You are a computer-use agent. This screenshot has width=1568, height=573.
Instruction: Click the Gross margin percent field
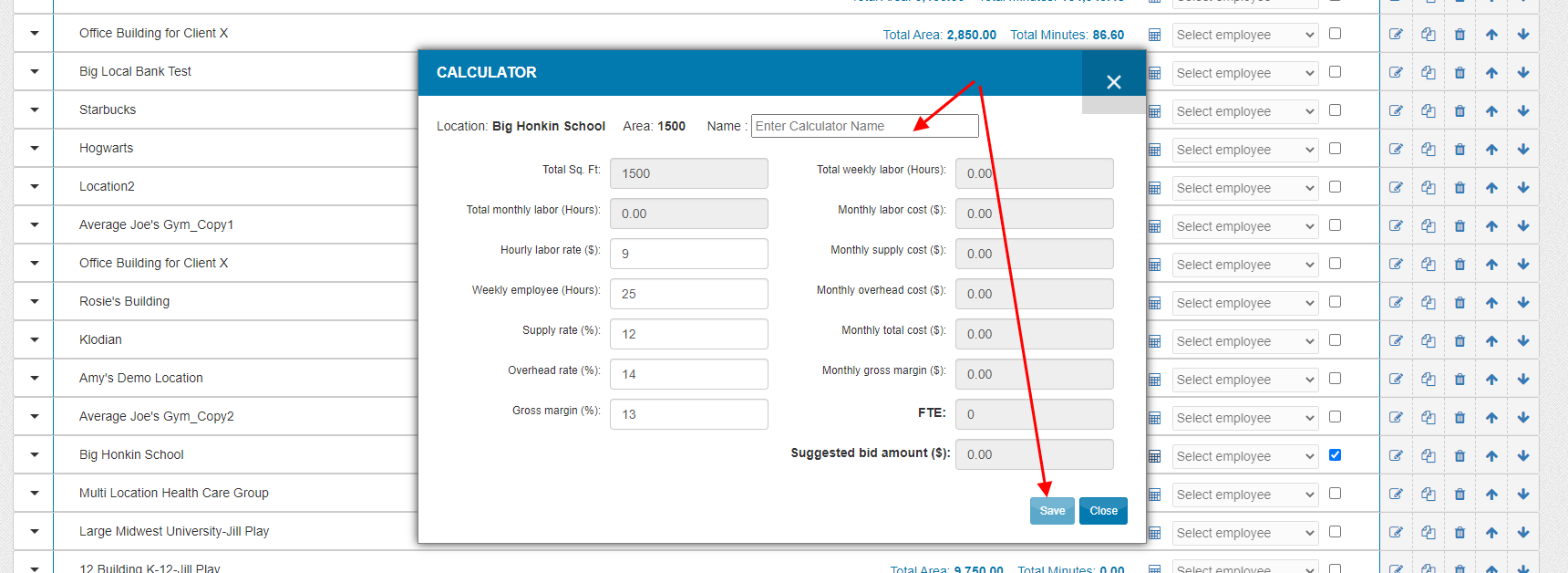688,414
